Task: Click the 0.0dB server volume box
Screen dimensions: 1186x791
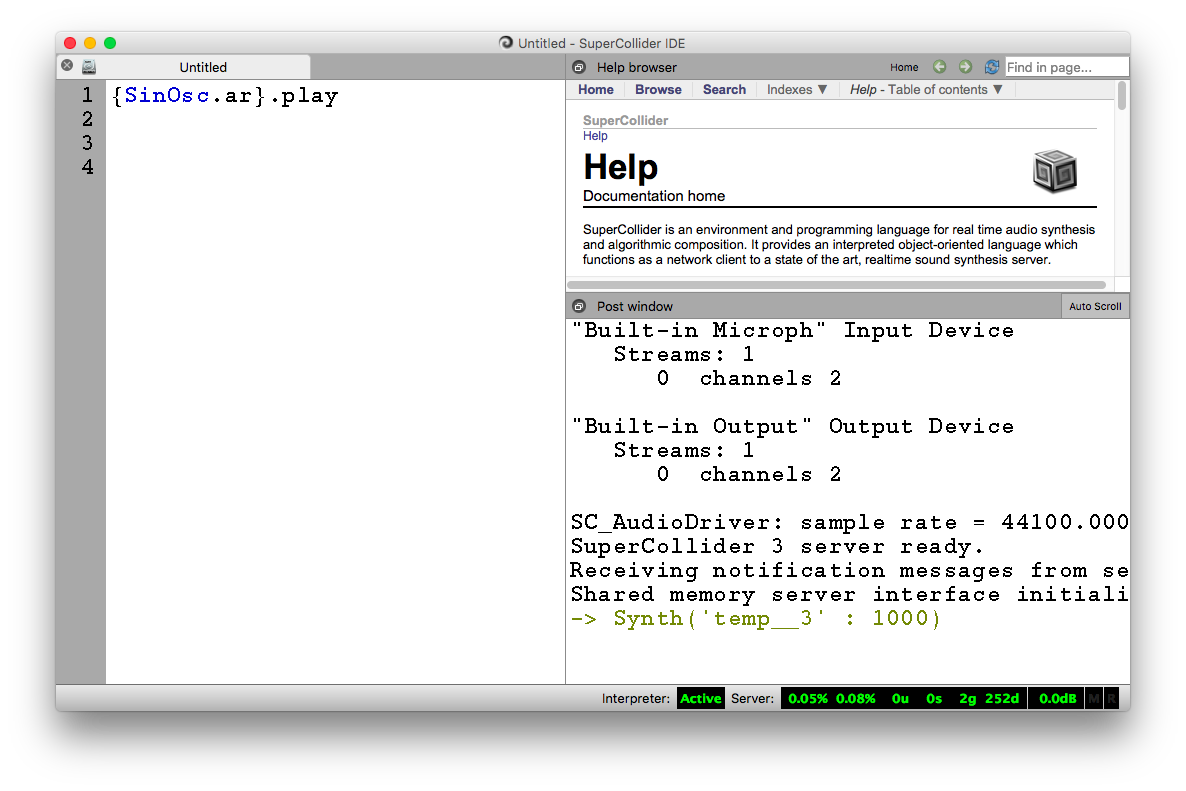Action: [1057, 698]
